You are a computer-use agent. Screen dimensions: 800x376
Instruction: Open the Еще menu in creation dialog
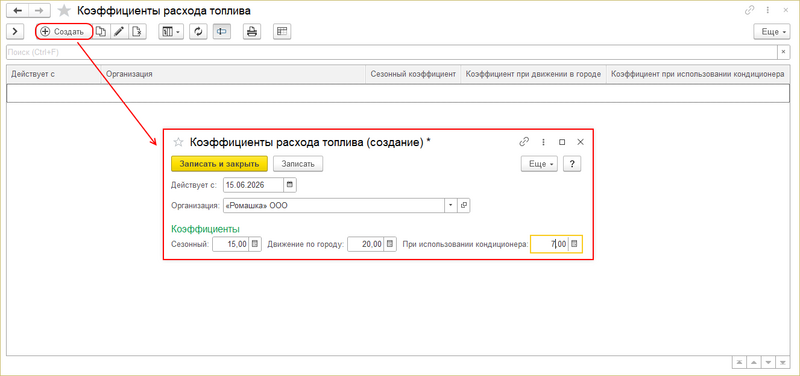point(539,164)
